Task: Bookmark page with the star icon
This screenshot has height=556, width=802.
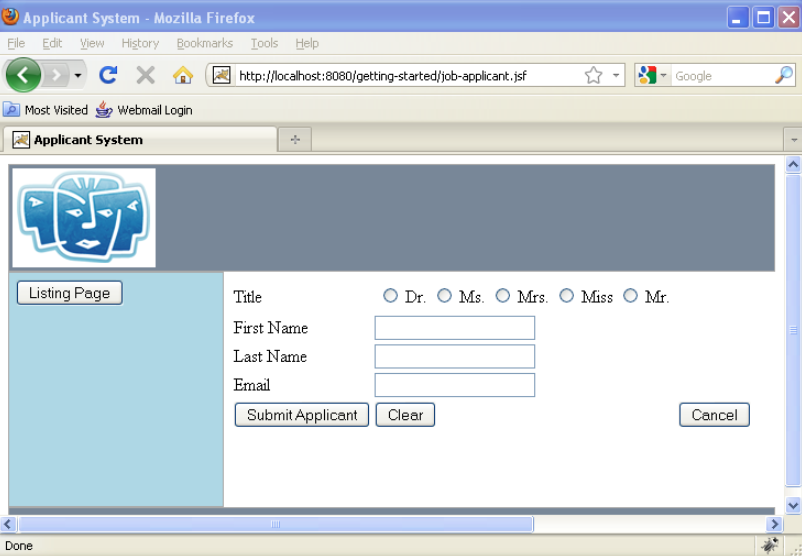Action: pyautogui.click(x=593, y=75)
